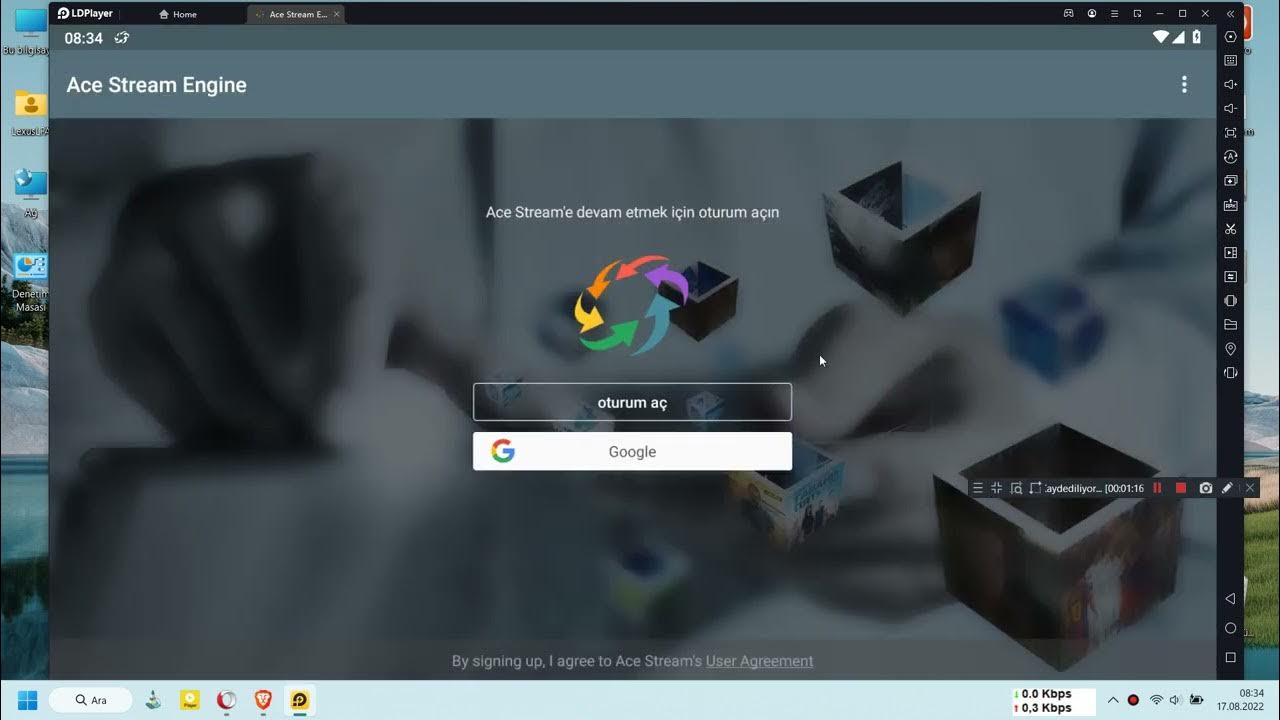The width and height of the screenshot is (1280, 720).
Task: Pause the screen recording
Action: [x=1158, y=488]
